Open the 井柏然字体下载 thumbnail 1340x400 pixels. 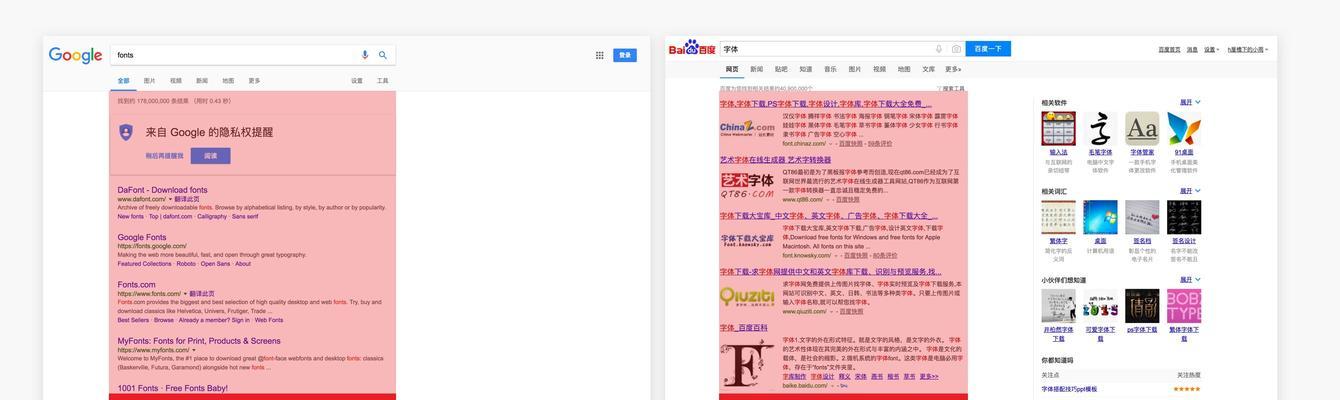tap(1058, 306)
